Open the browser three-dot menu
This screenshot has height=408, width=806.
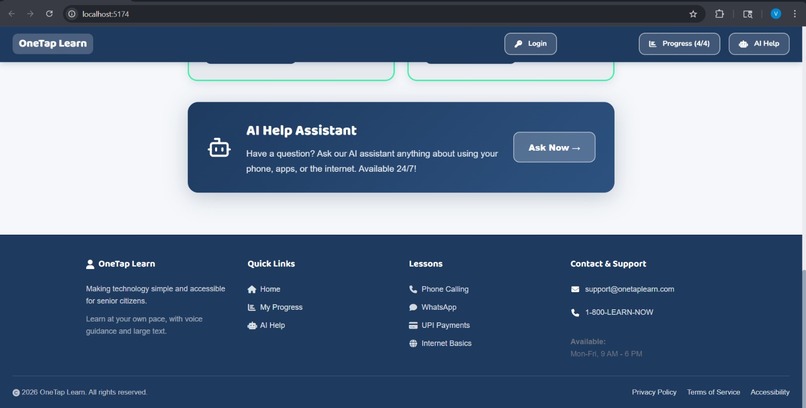(795, 14)
